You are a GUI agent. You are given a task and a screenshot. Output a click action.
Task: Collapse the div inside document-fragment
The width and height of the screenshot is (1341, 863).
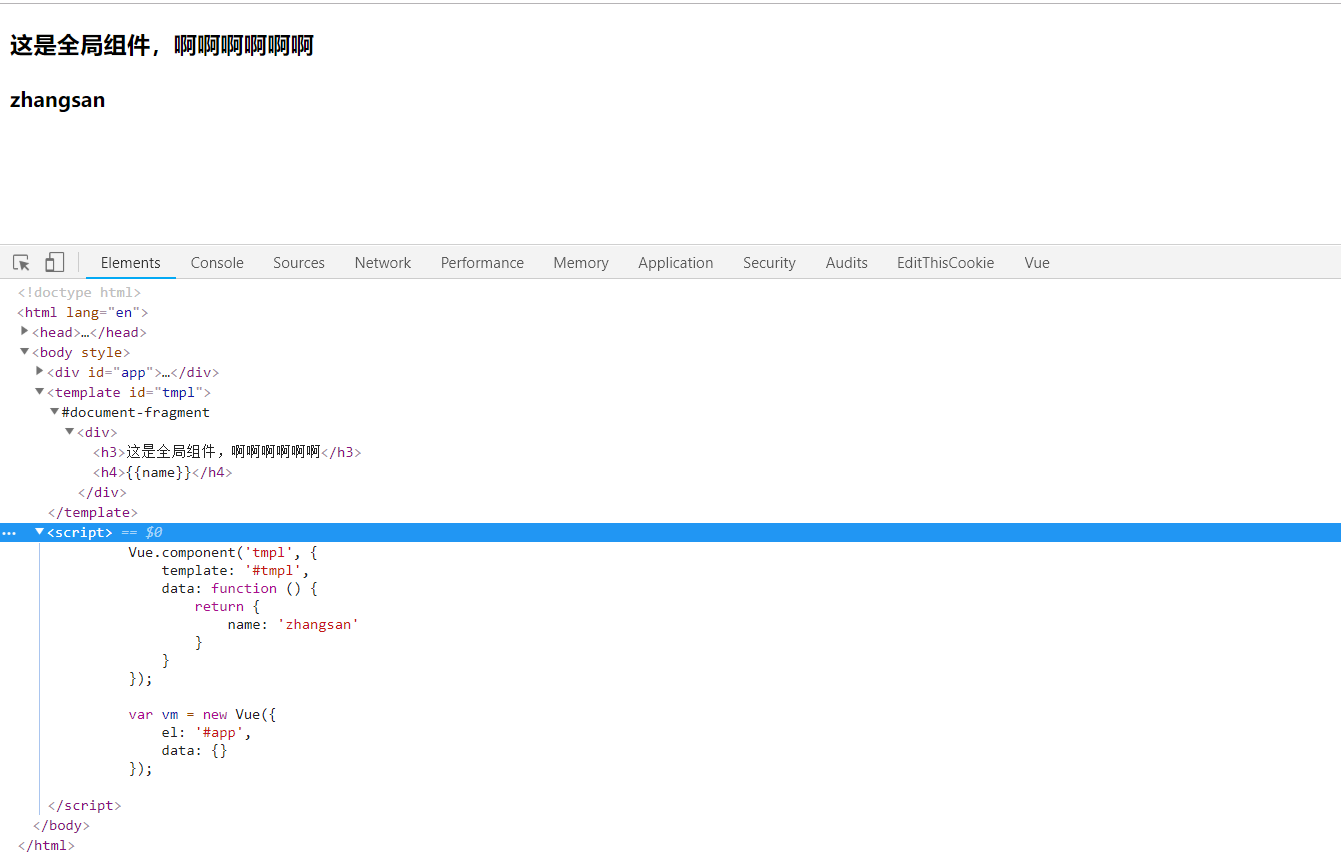(x=70, y=431)
